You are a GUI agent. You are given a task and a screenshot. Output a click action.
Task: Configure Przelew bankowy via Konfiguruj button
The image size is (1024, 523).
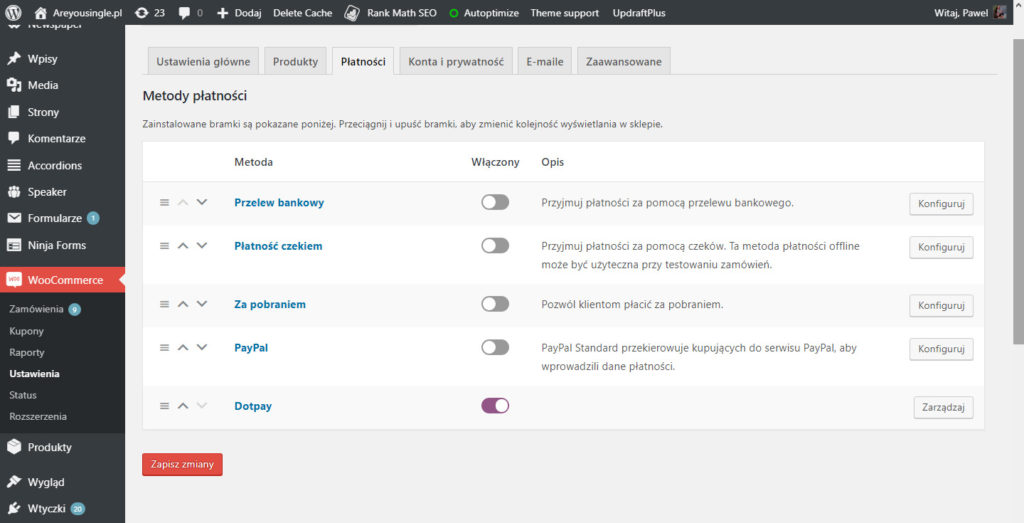pyautogui.click(x=941, y=204)
